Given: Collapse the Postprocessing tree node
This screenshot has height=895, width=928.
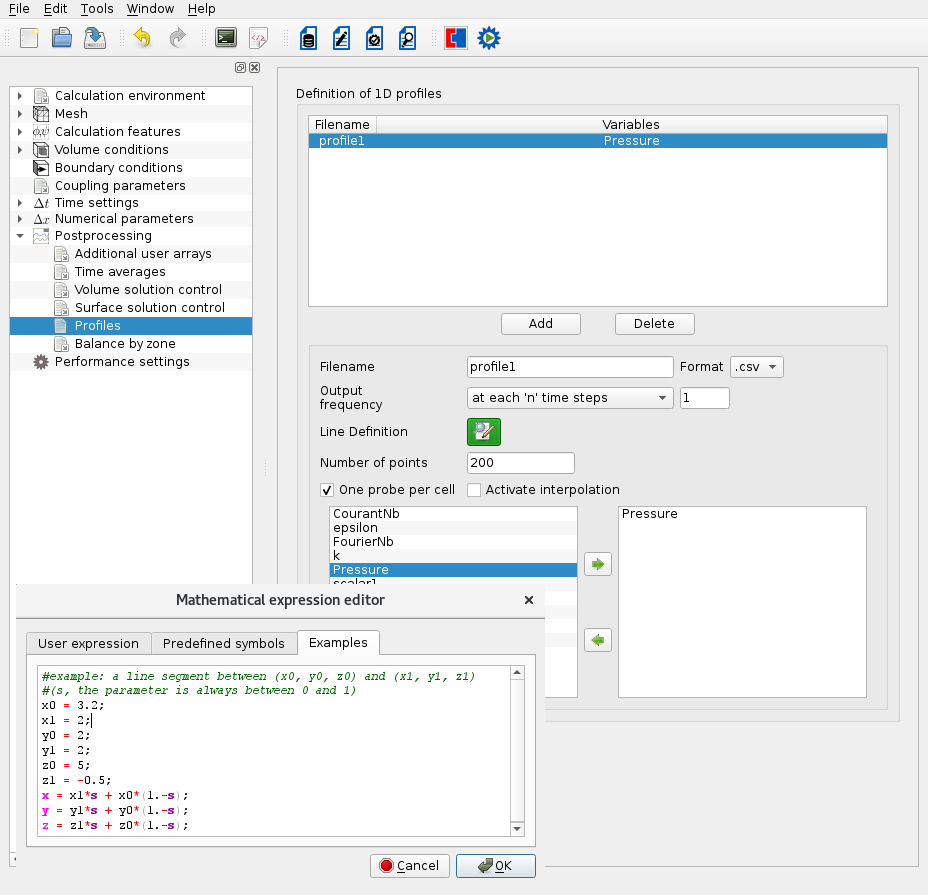Looking at the screenshot, I should coord(19,236).
